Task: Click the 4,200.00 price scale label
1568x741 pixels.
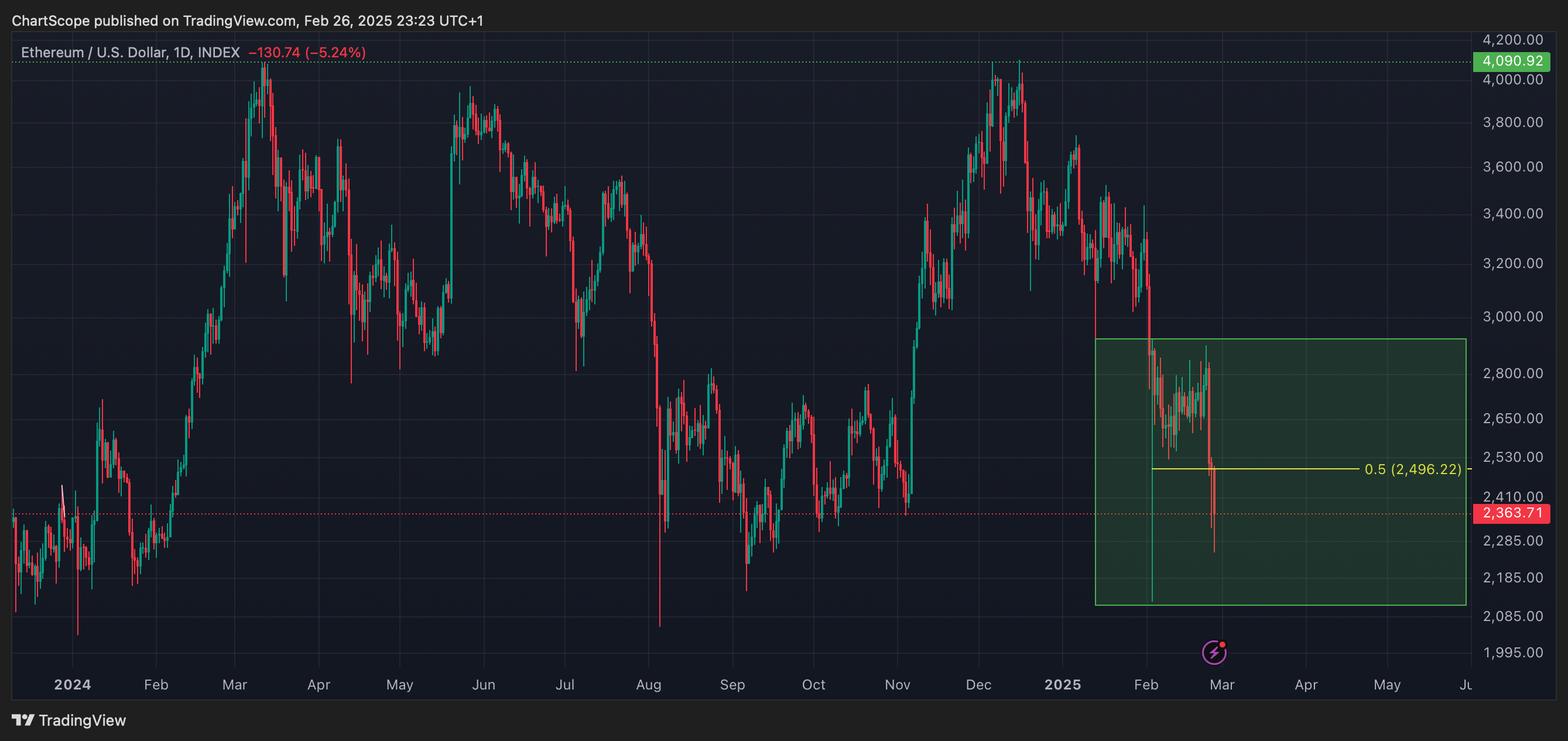Action: [x=1512, y=40]
